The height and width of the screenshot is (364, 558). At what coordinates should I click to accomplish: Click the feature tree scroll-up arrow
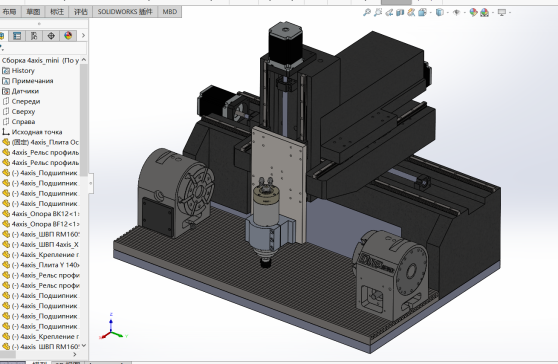pyautogui.click(x=84, y=60)
